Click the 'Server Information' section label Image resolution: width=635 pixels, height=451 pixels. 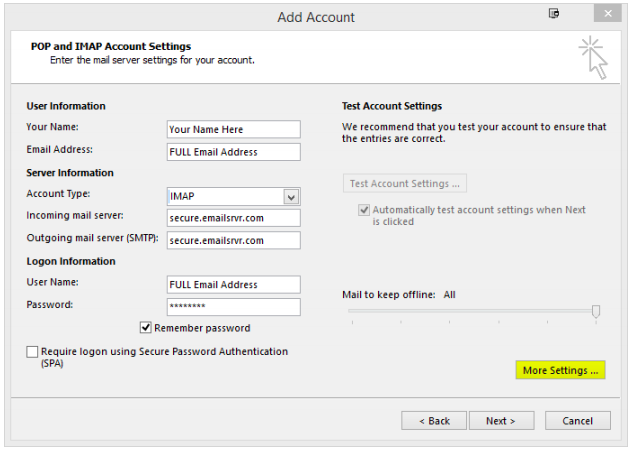point(70,173)
